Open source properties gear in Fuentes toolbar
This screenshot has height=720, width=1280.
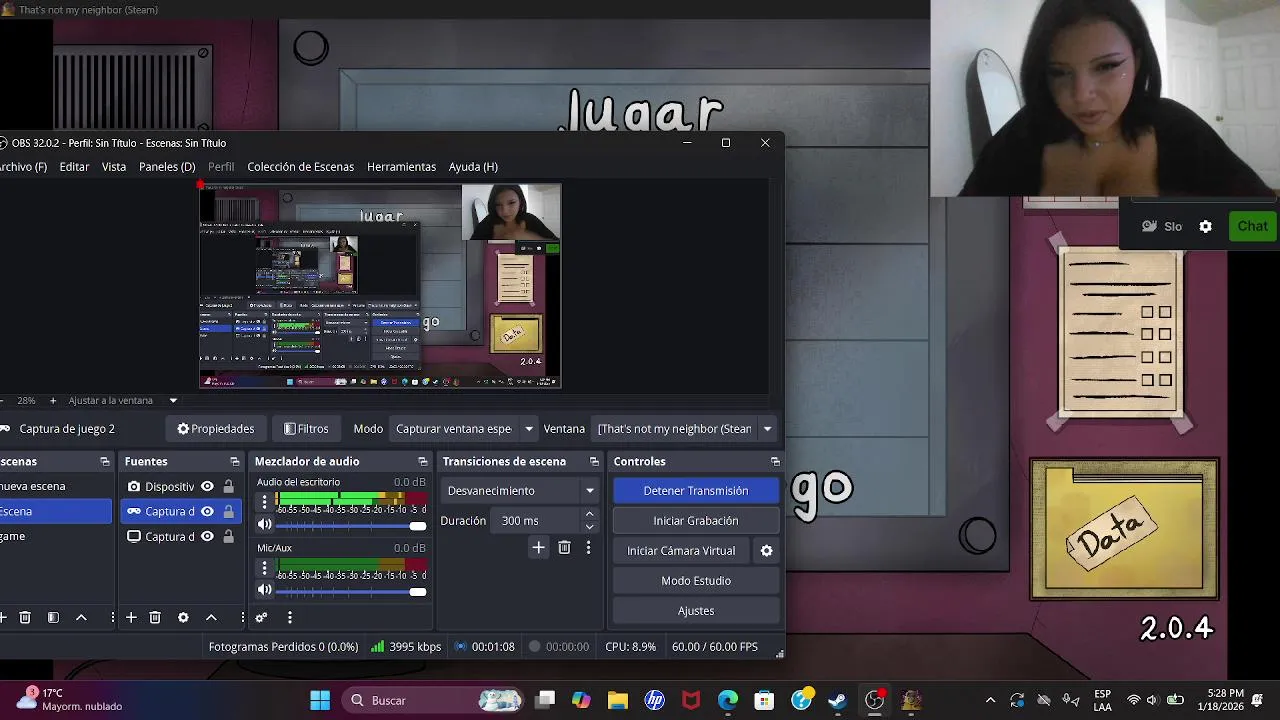coord(183,618)
